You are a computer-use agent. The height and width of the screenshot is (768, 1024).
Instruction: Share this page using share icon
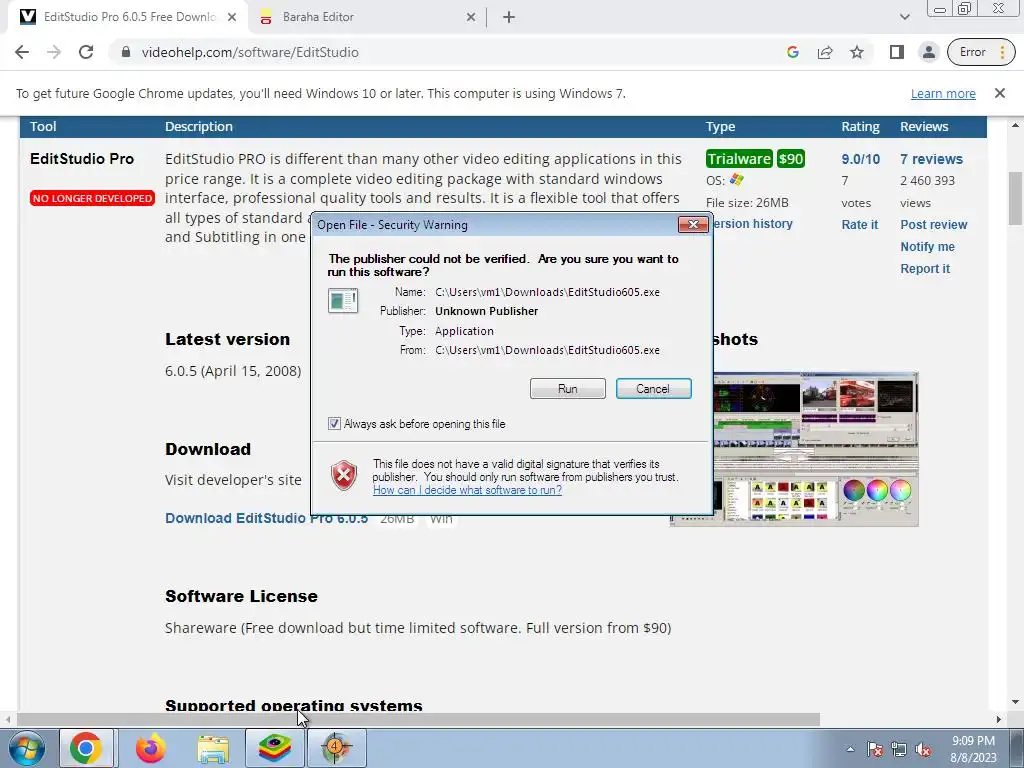tap(825, 52)
